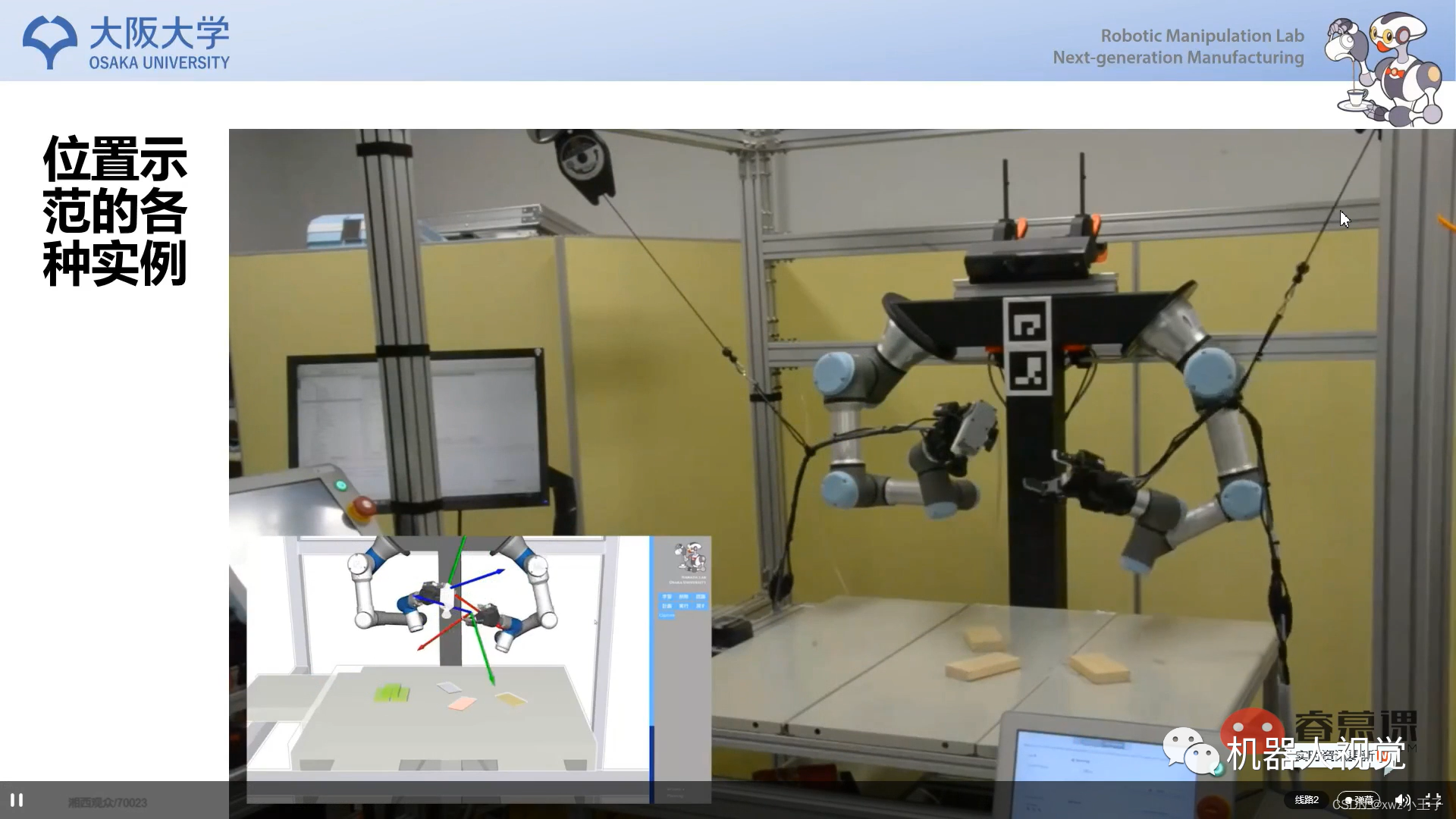
Task: Click the Capture button in simulation panel
Action: point(667,615)
